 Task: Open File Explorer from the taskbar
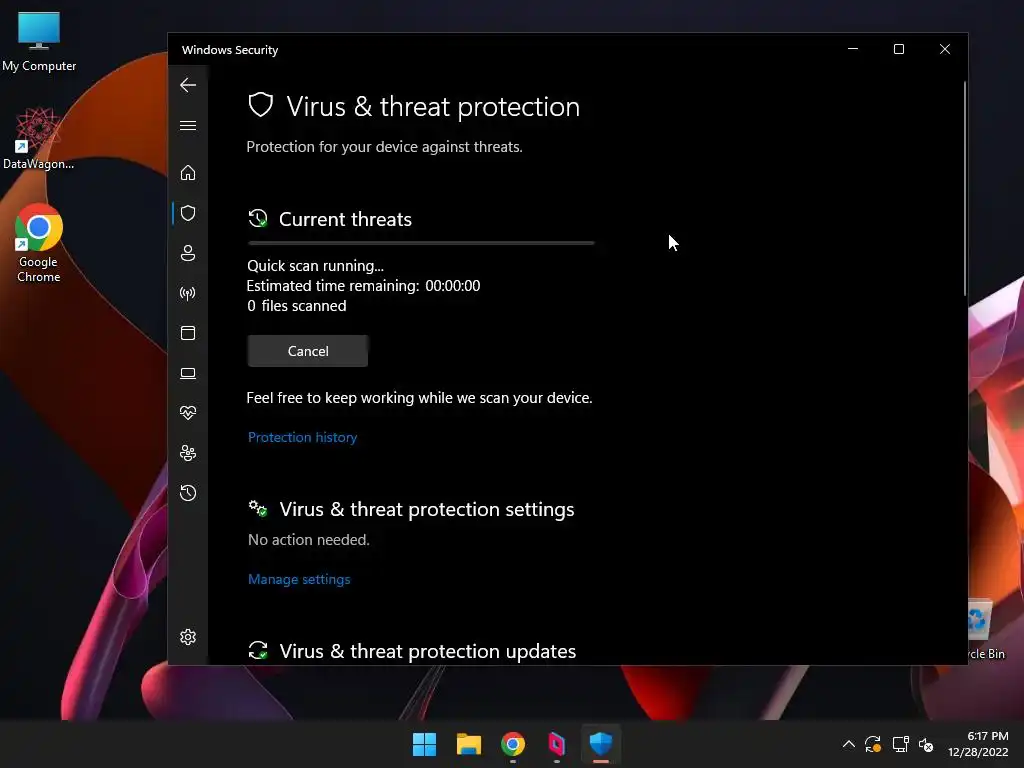click(469, 744)
